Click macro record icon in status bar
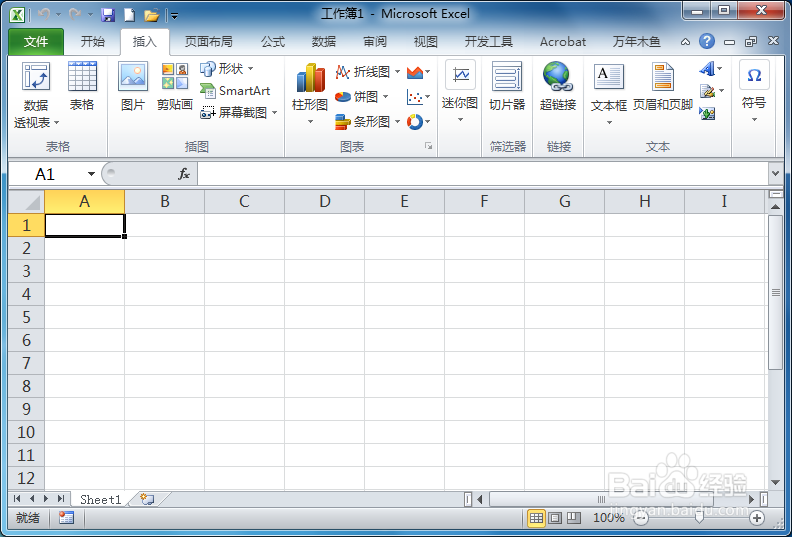Viewport: 792px width, 537px height. 66,517
